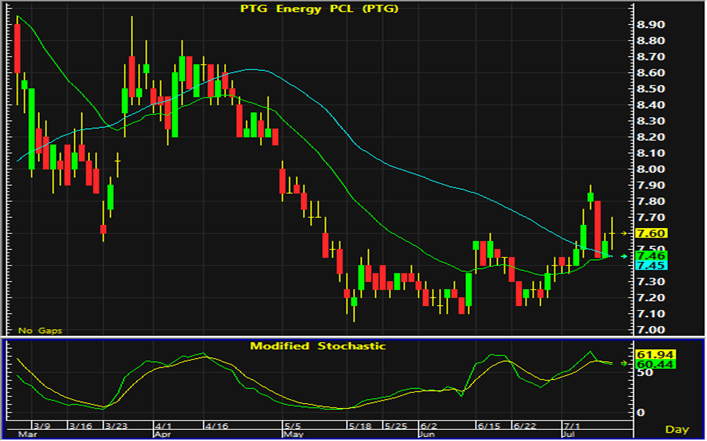Click the 7/1 date axis label
The width and height of the screenshot is (707, 441).
tap(572, 426)
